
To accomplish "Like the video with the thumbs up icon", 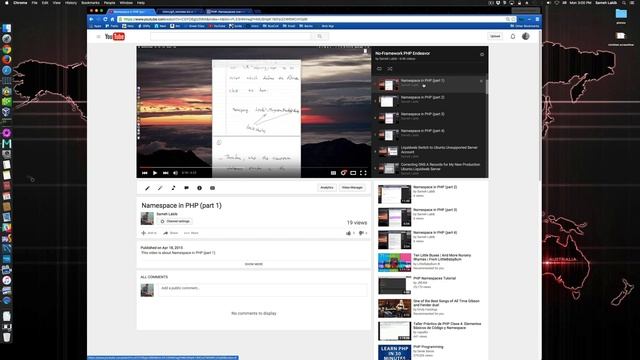I will (349, 233).
